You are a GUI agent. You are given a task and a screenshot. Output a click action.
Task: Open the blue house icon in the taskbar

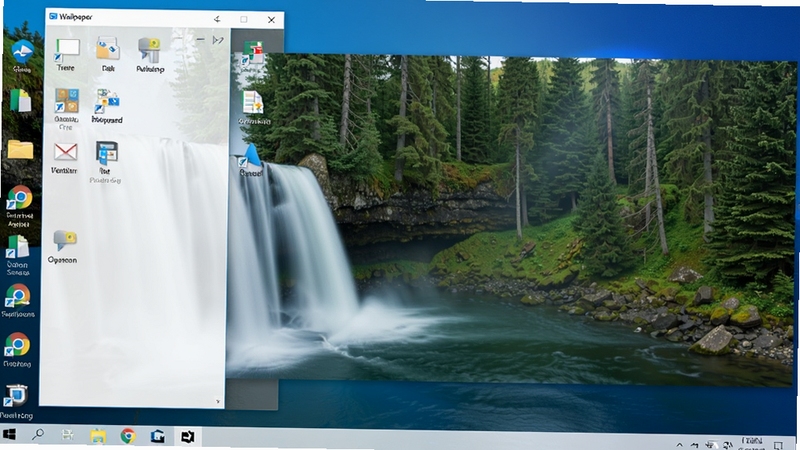[158, 436]
